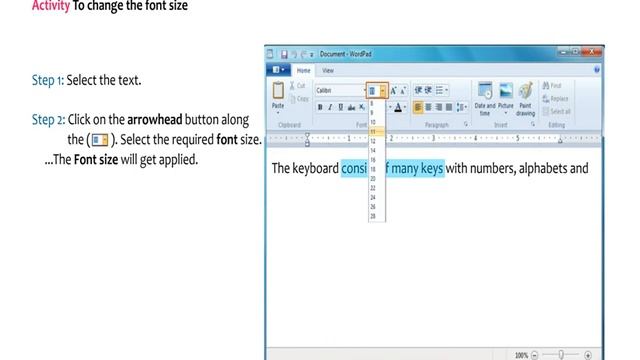The width and height of the screenshot is (640, 360).
Task: Expand the Picture options arrow
Action: (x=506, y=113)
